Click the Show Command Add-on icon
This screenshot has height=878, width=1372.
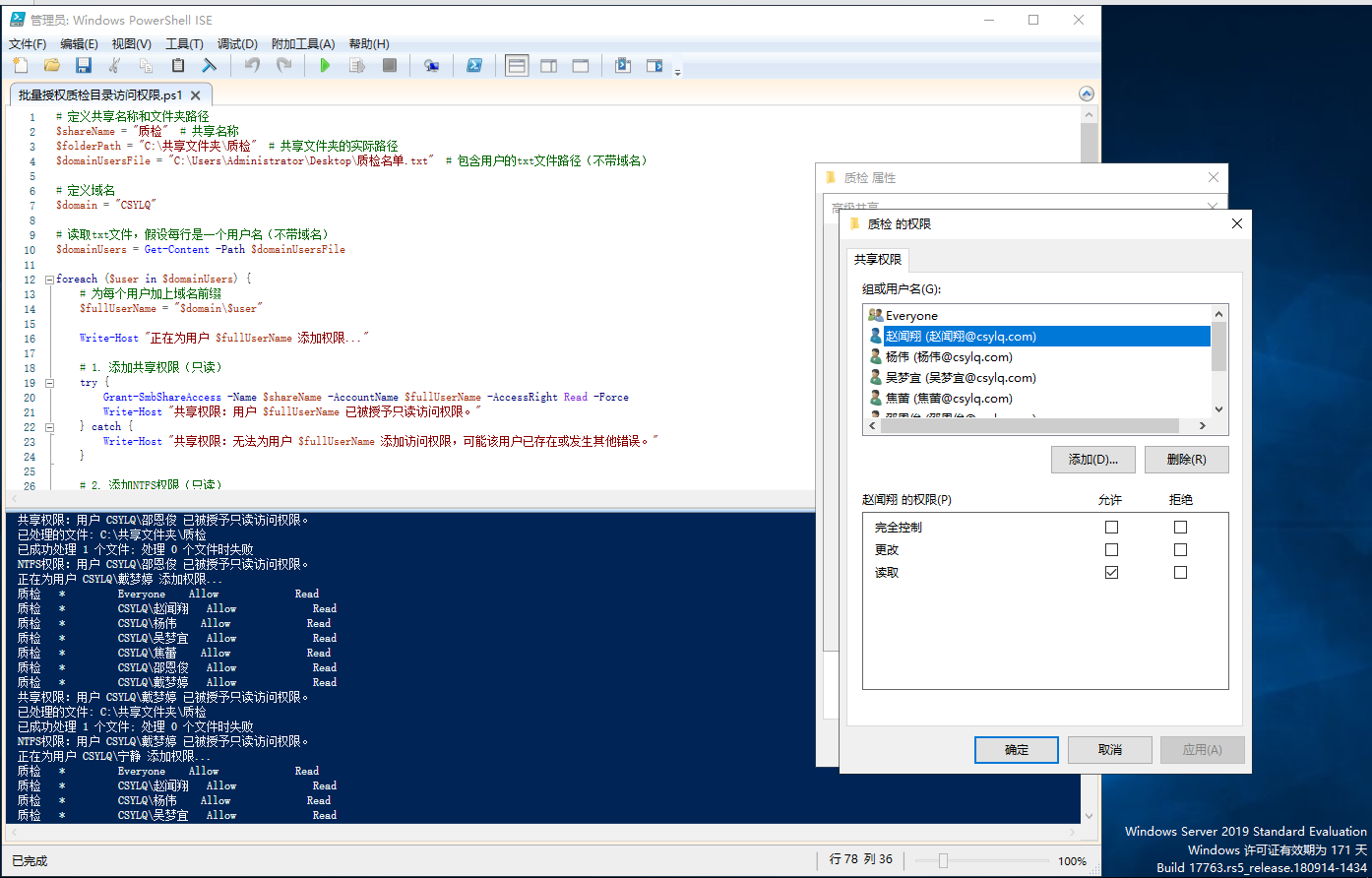(x=655, y=66)
